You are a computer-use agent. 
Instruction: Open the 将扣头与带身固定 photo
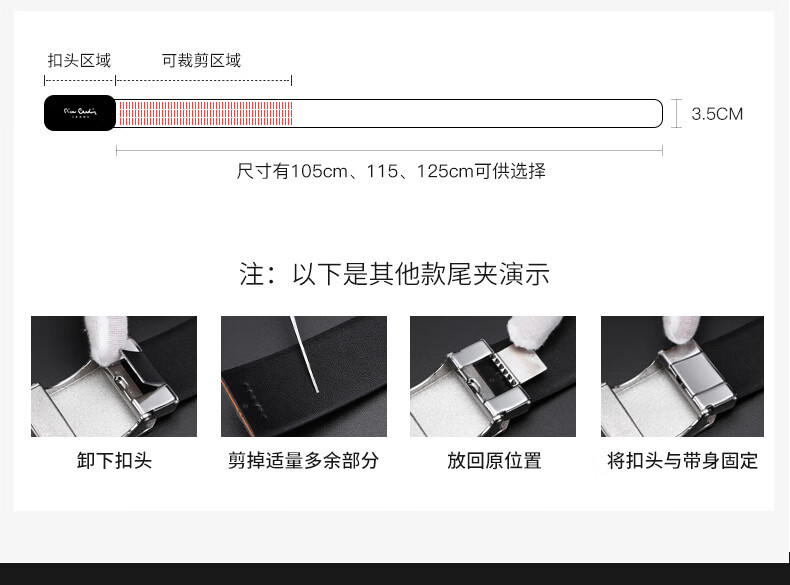tap(682, 376)
